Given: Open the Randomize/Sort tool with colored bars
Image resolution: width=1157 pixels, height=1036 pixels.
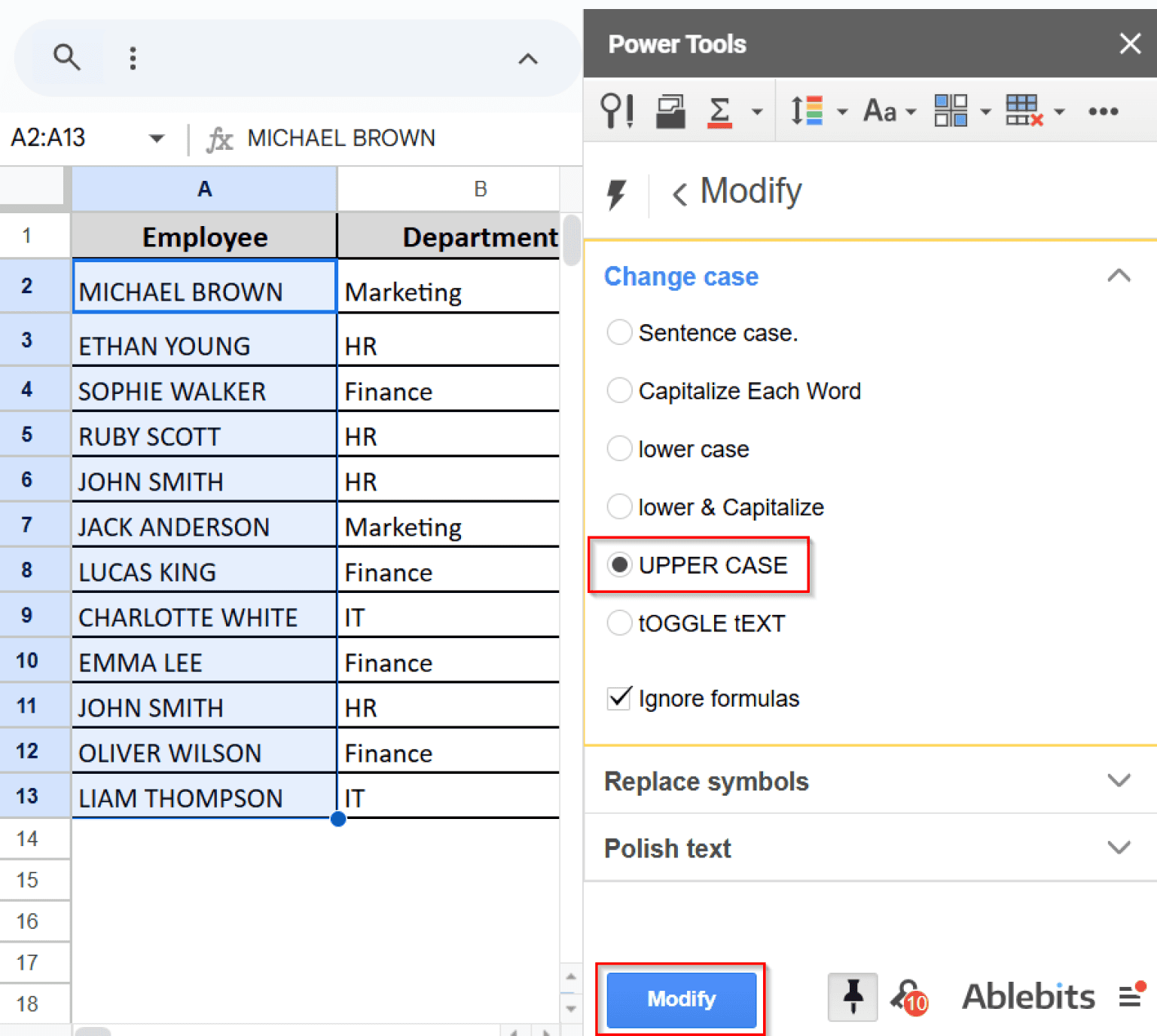Looking at the screenshot, I should [807, 112].
